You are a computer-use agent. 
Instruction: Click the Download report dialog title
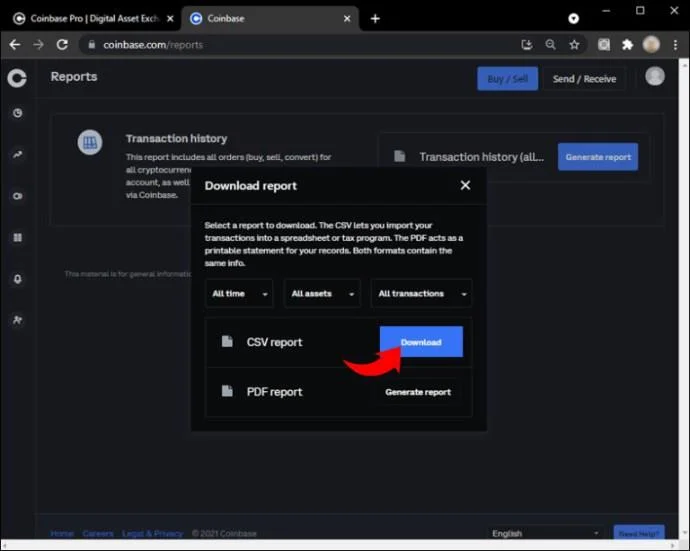tap(251, 186)
